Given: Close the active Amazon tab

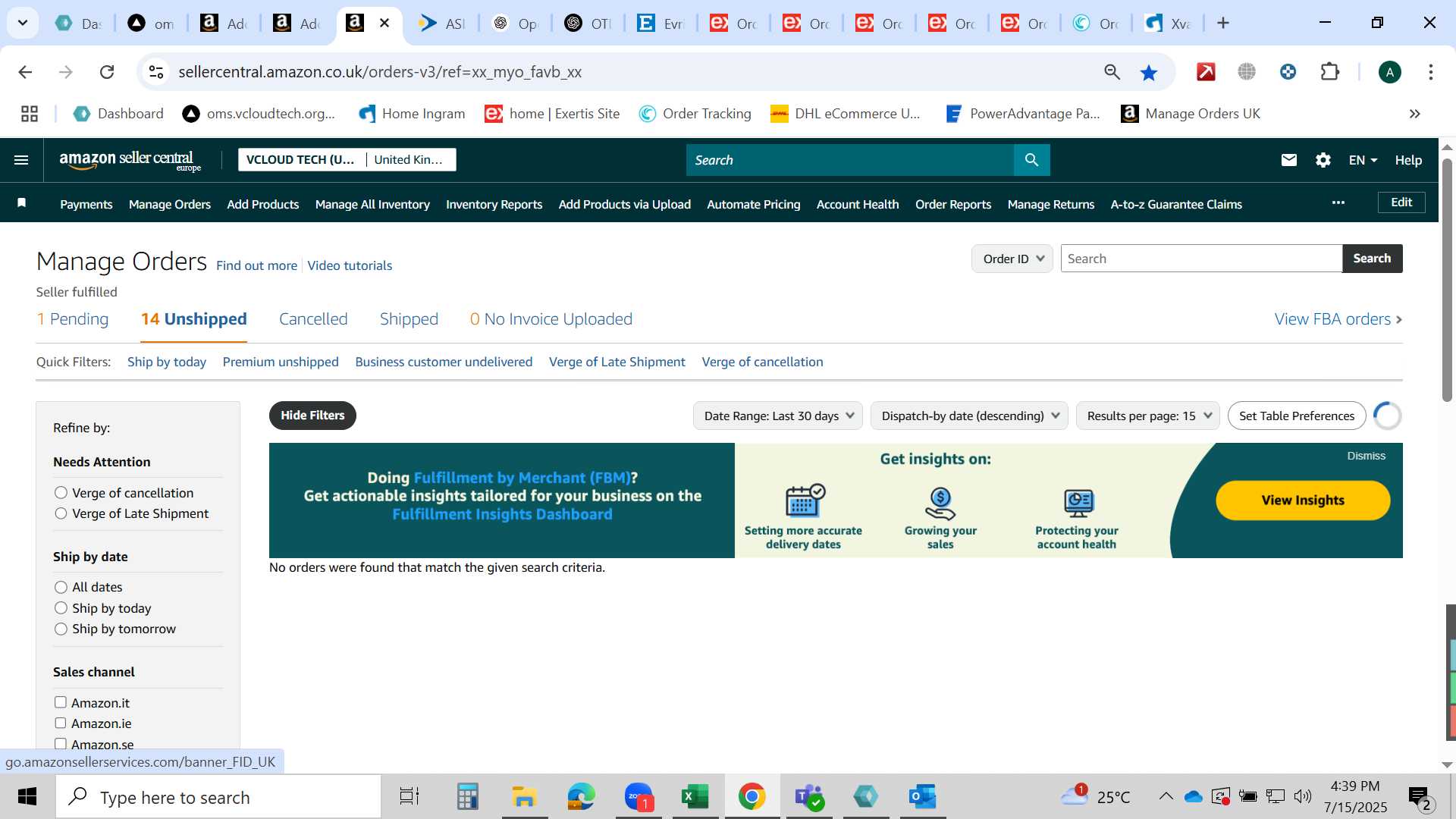Looking at the screenshot, I should (x=384, y=24).
